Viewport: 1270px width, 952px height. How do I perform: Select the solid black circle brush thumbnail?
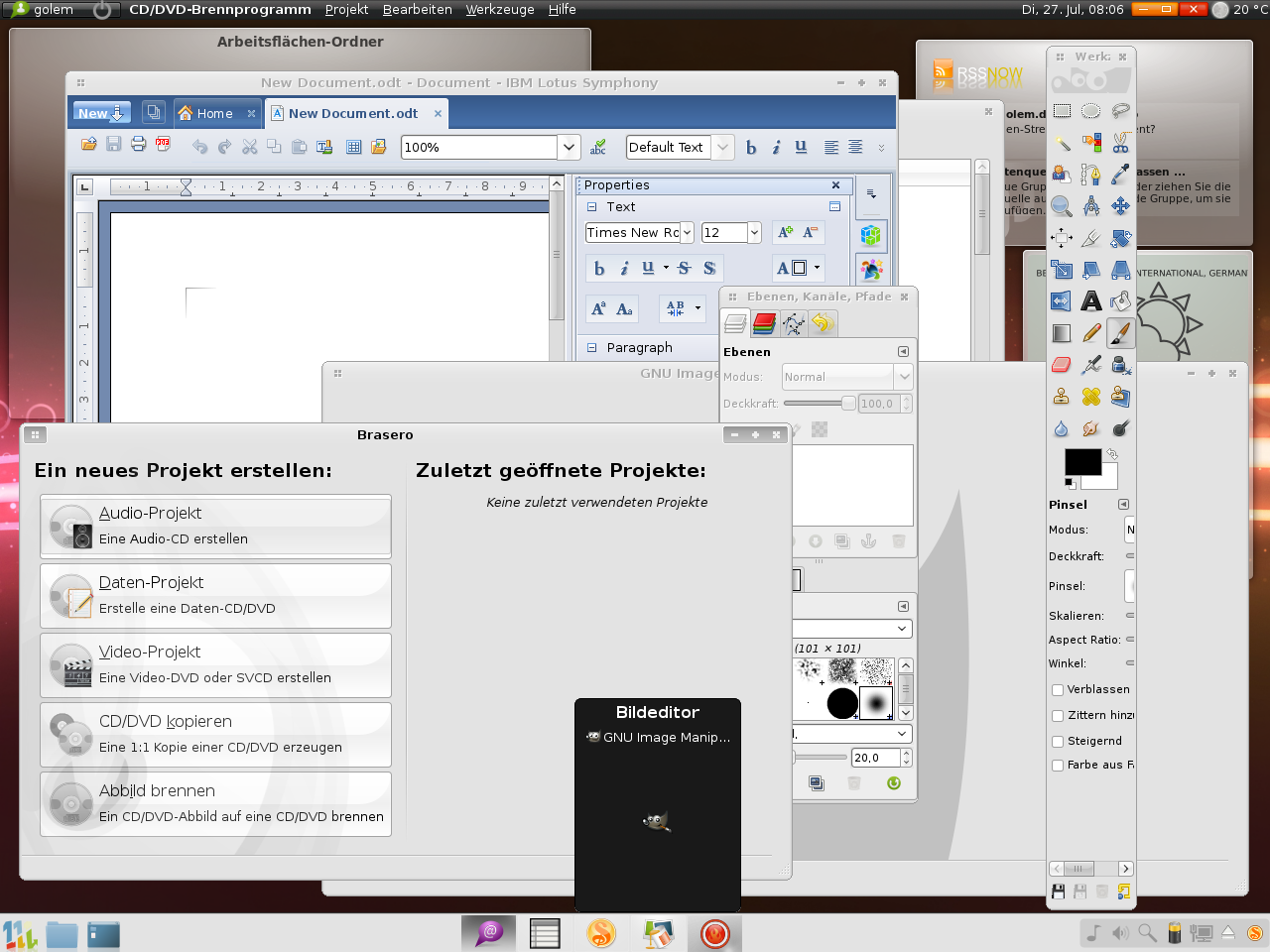click(842, 703)
